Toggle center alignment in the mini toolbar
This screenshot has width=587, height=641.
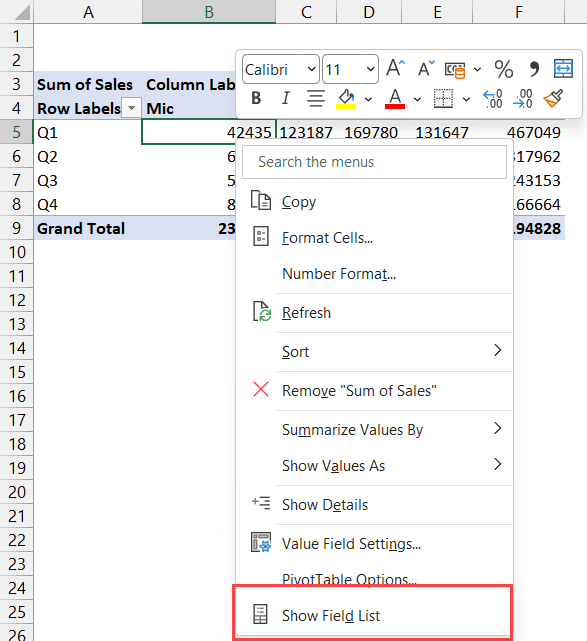(x=316, y=98)
